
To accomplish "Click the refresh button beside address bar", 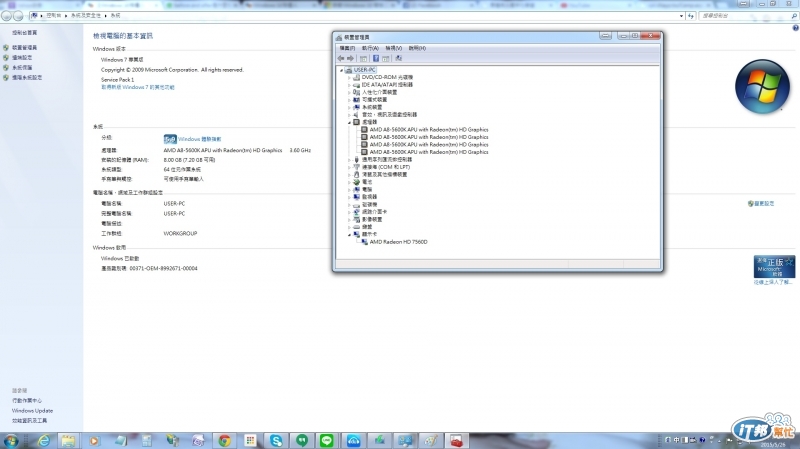I will (691, 16).
